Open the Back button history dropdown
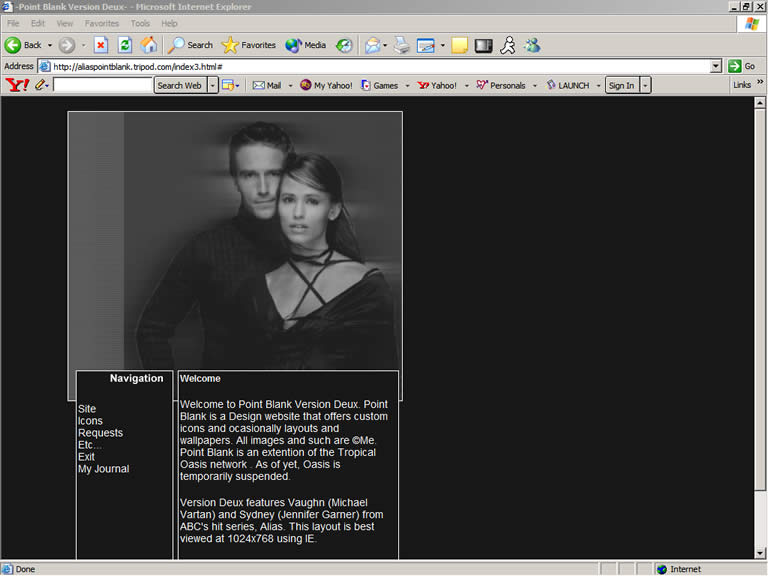Image resolution: width=768 pixels, height=576 pixels. [50, 45]
